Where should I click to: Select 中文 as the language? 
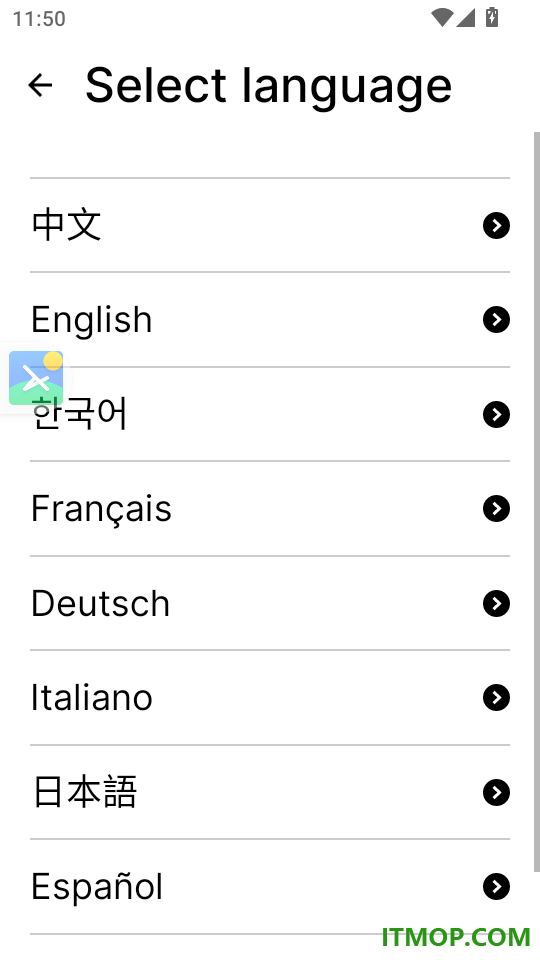[270, 225]
